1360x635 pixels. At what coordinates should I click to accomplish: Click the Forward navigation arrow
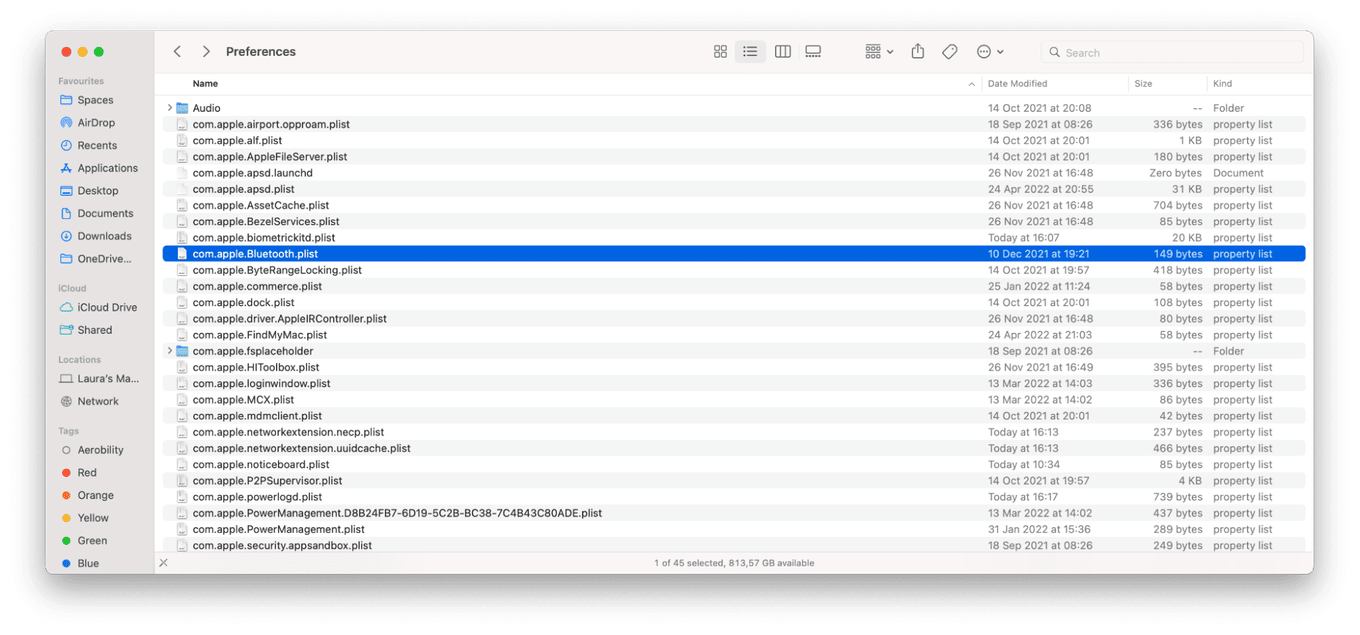[x=205, y=51]
